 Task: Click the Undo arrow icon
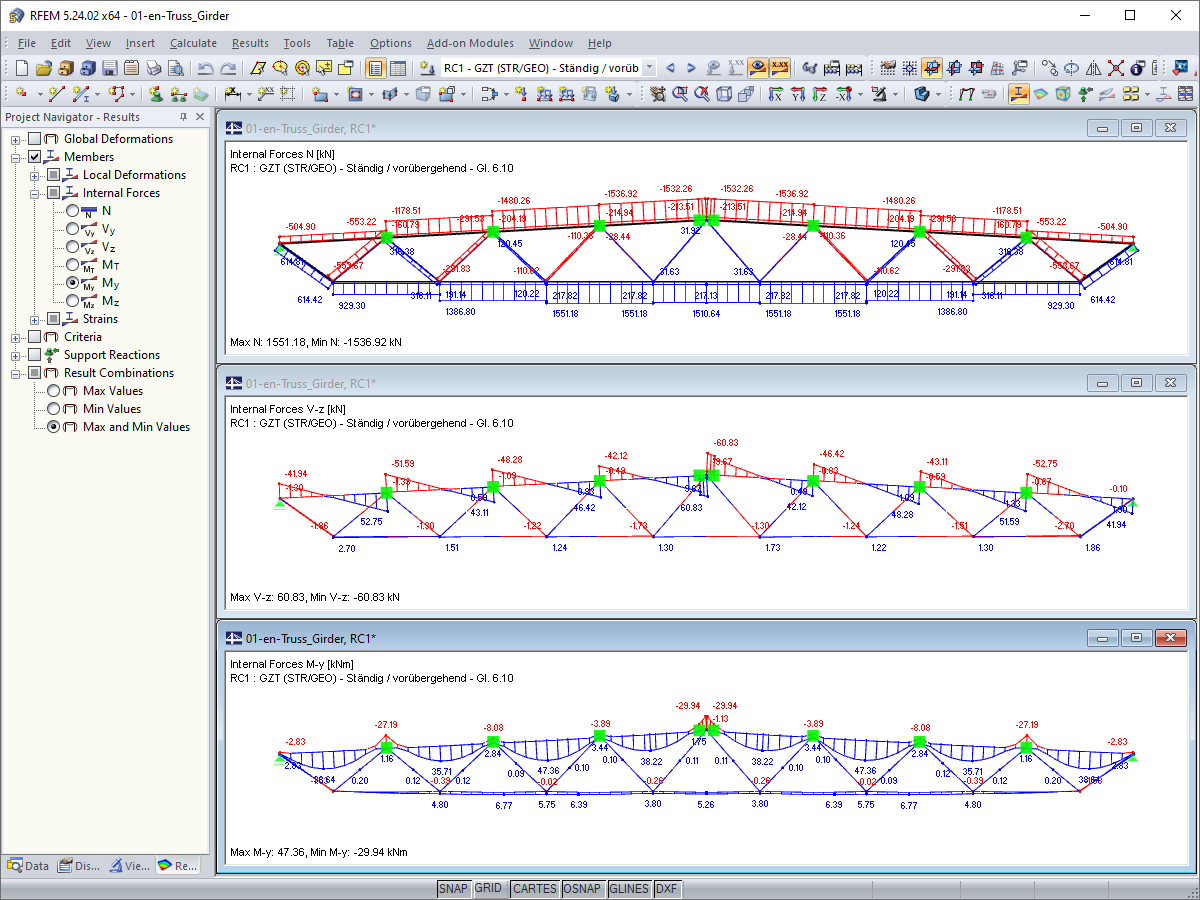(206, 68)
